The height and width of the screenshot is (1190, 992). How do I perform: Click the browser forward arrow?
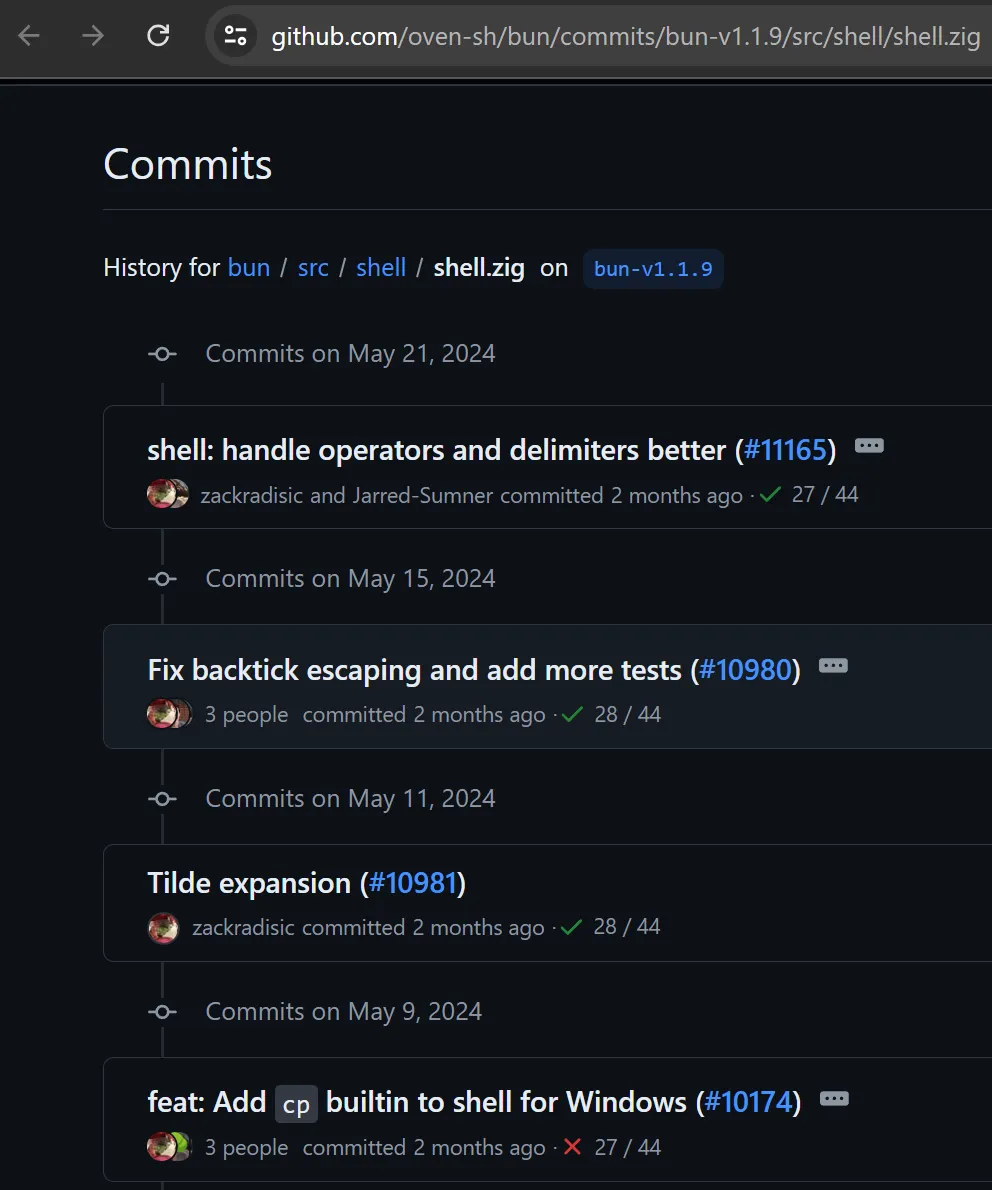[x=93, y=37]
